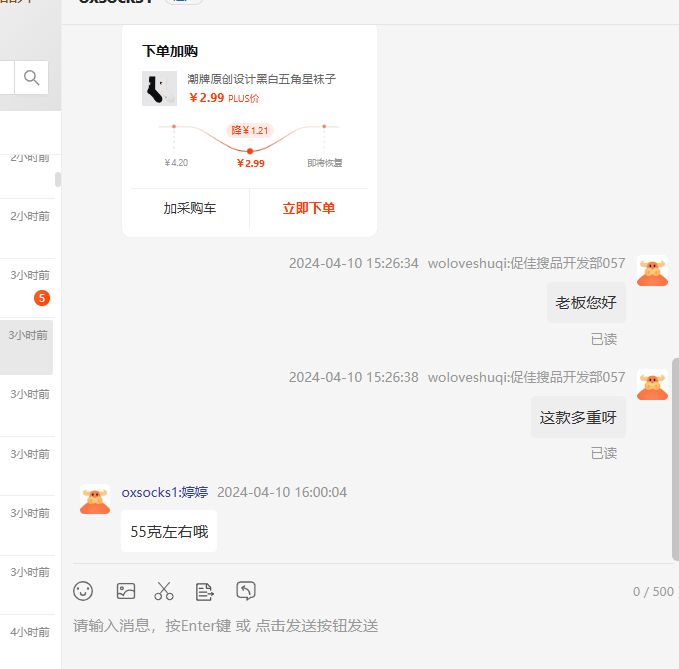679x669 pixels.
Task: Click the avatar beside 老板您好 message
Action: coord(652,272)
